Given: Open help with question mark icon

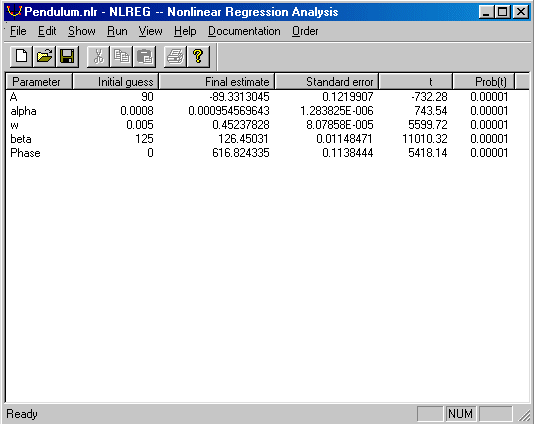Looking at the screenshot, I should pos(198,56).
